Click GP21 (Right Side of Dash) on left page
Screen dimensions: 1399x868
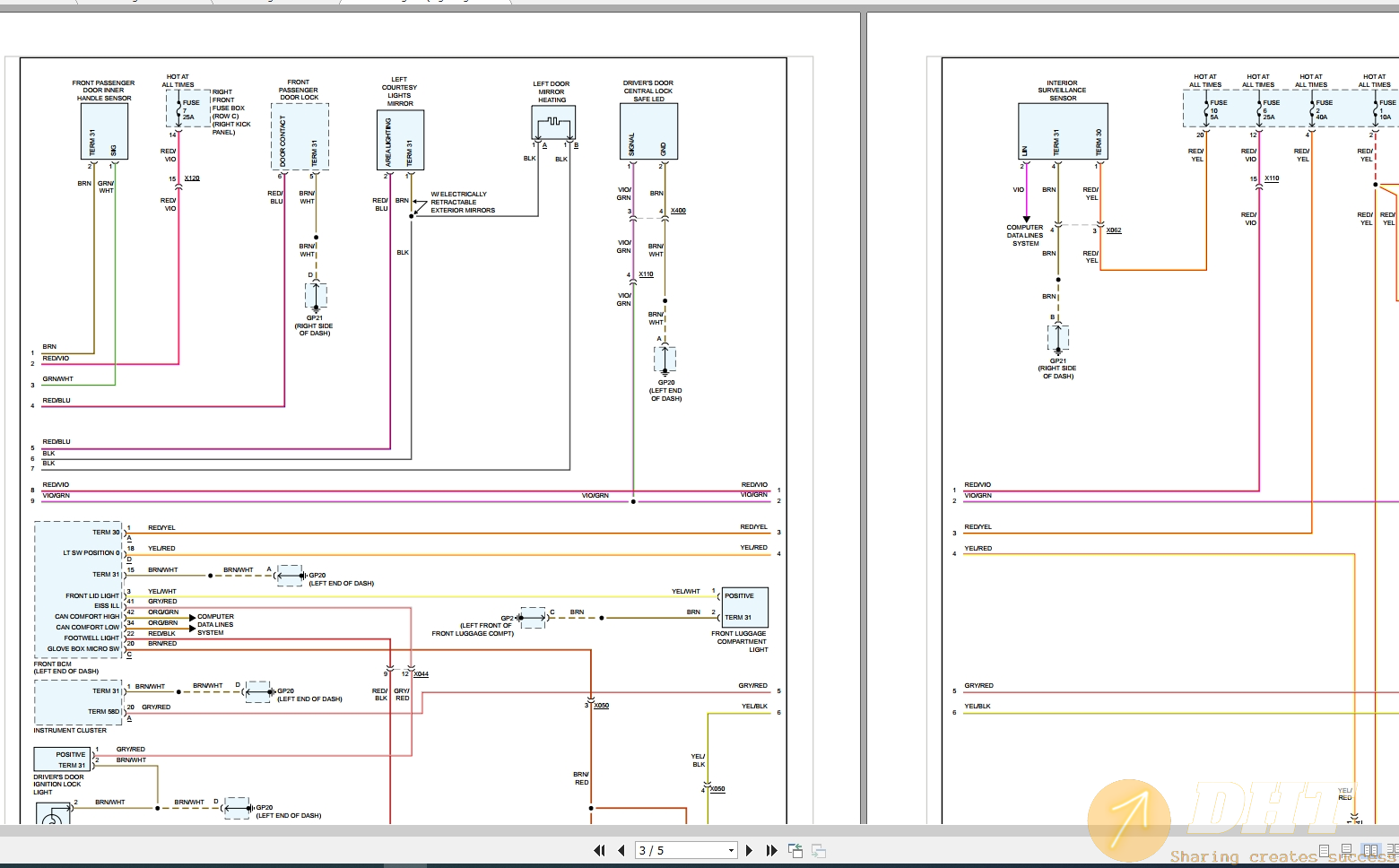[x=314, y=325]
